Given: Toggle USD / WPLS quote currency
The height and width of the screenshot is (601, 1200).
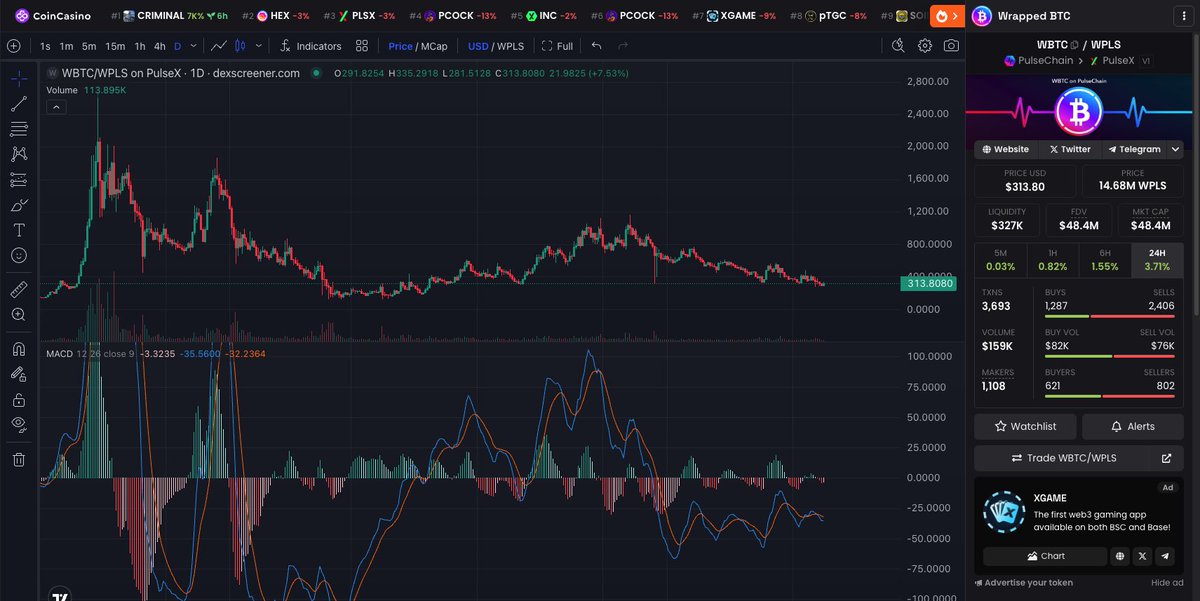Looking at the screenshot, I should (x=496, y=46).
